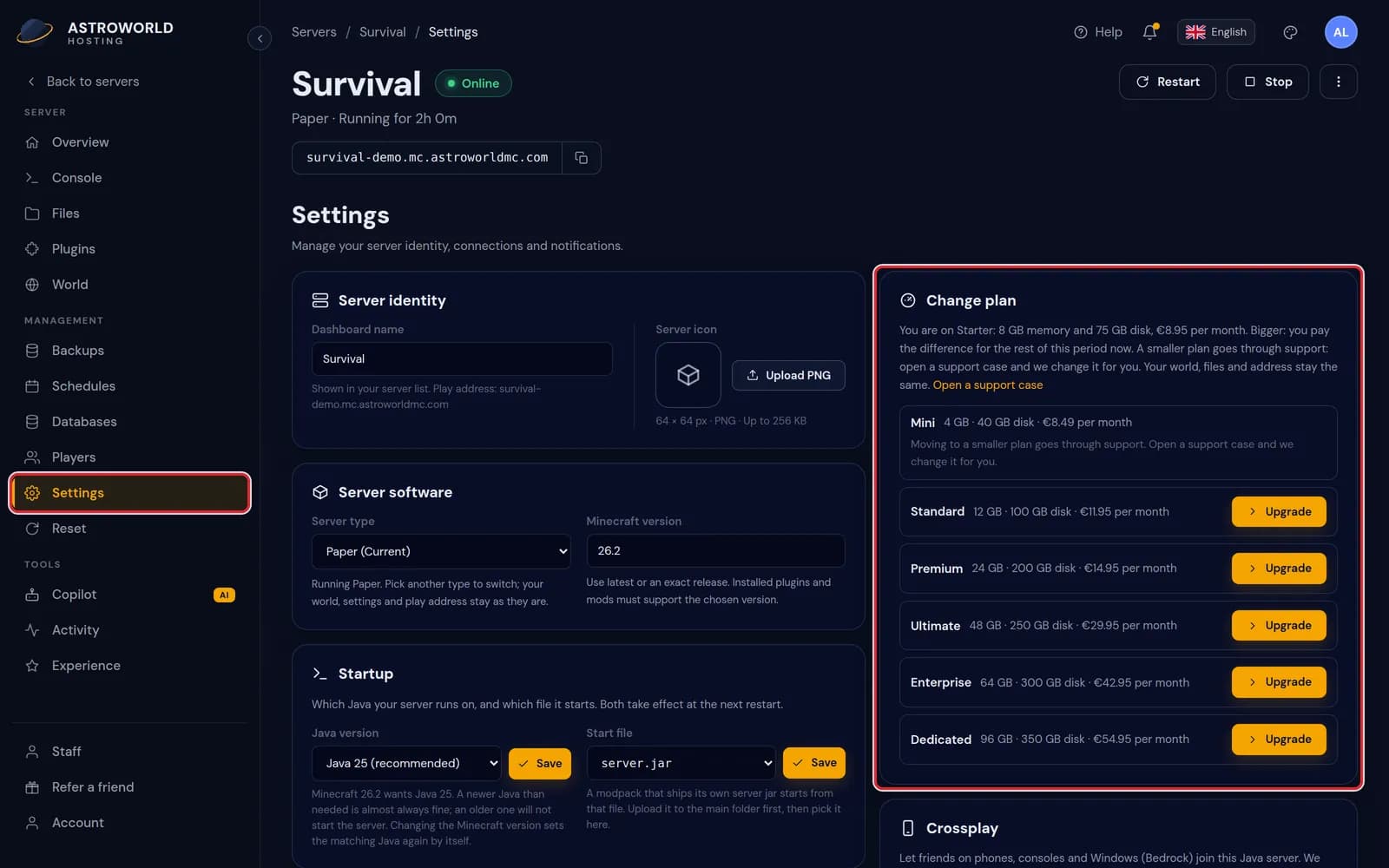
Task: Open the Experience page
Action: [x=130, y=666]
